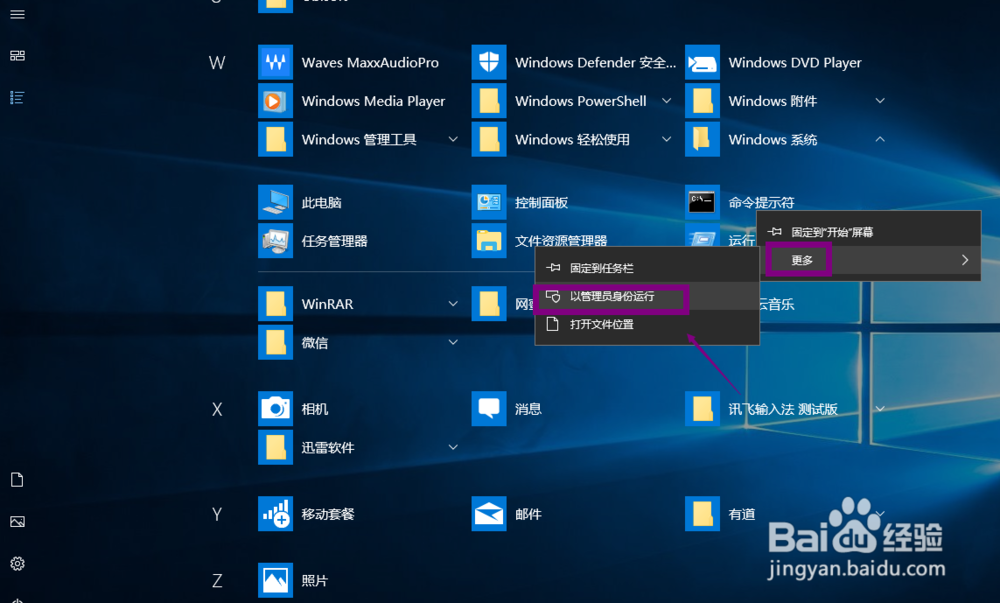Jump to letter Z section header
This screenshot has height=603, width=1000.
coord(217,580)
